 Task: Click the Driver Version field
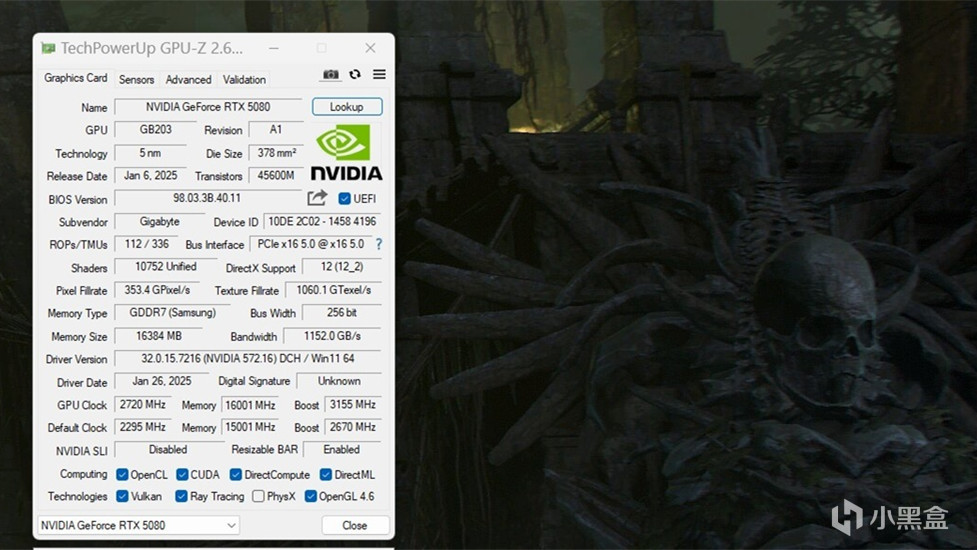(248, 359)
